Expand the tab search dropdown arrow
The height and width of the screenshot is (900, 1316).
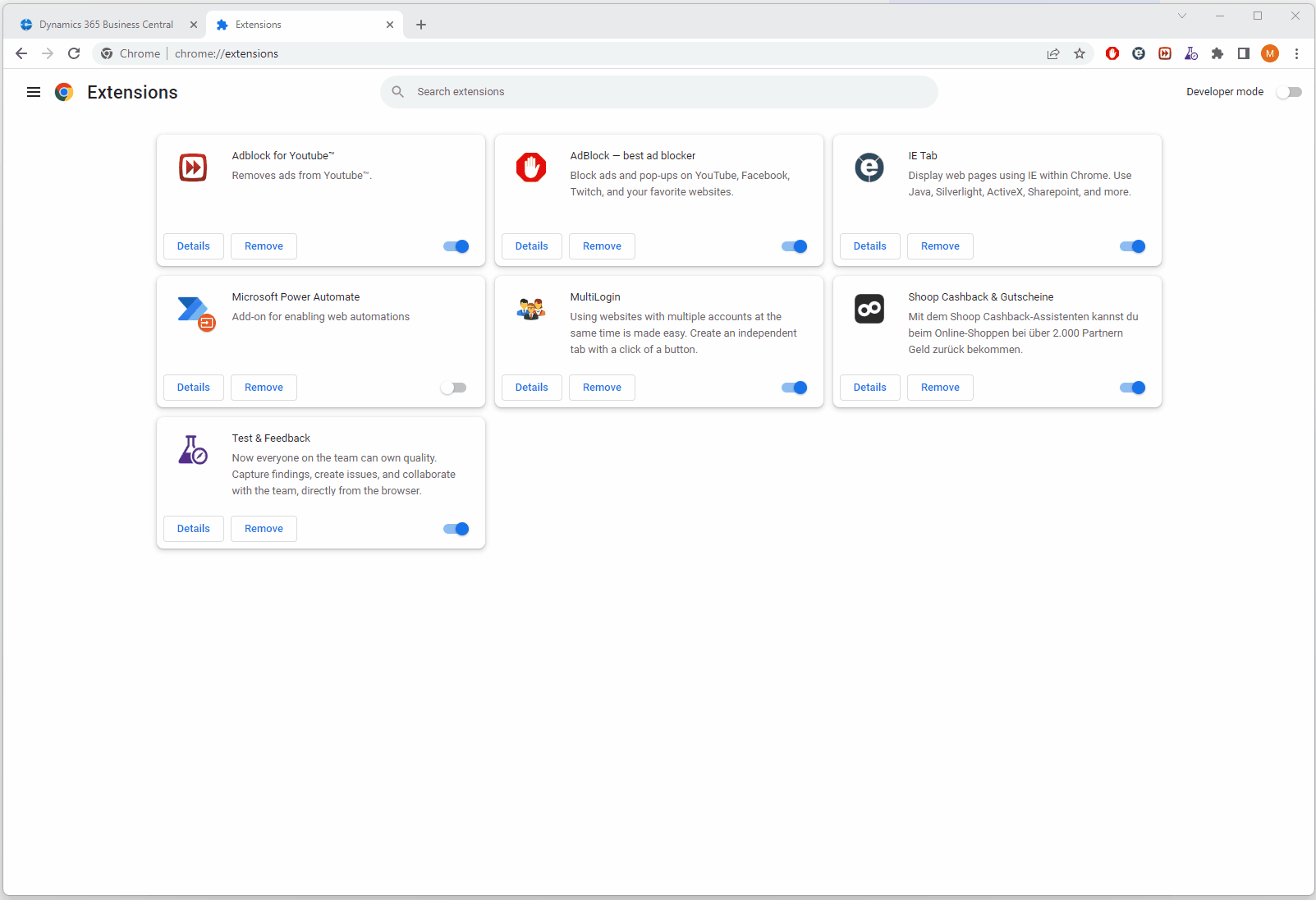(1182, 16)
